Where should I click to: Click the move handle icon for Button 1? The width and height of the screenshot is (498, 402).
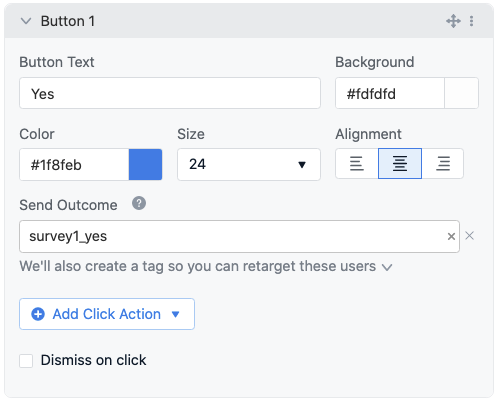pos(453,21)
